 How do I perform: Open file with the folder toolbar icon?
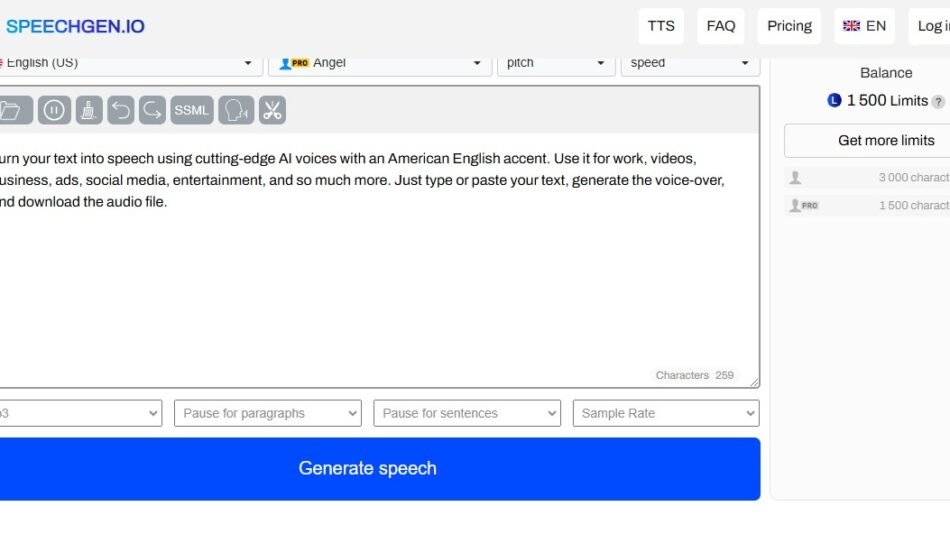[x=16, y=110]
